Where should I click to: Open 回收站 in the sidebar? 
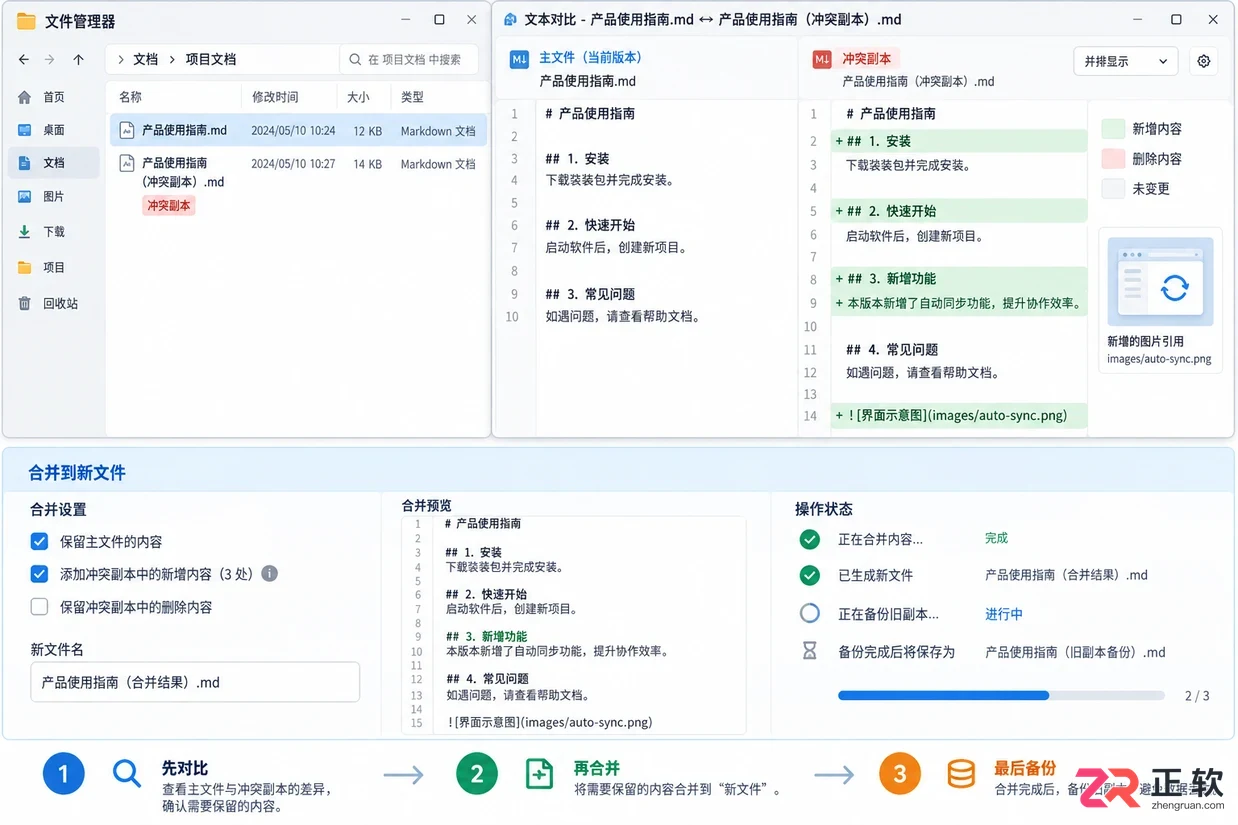53,303
